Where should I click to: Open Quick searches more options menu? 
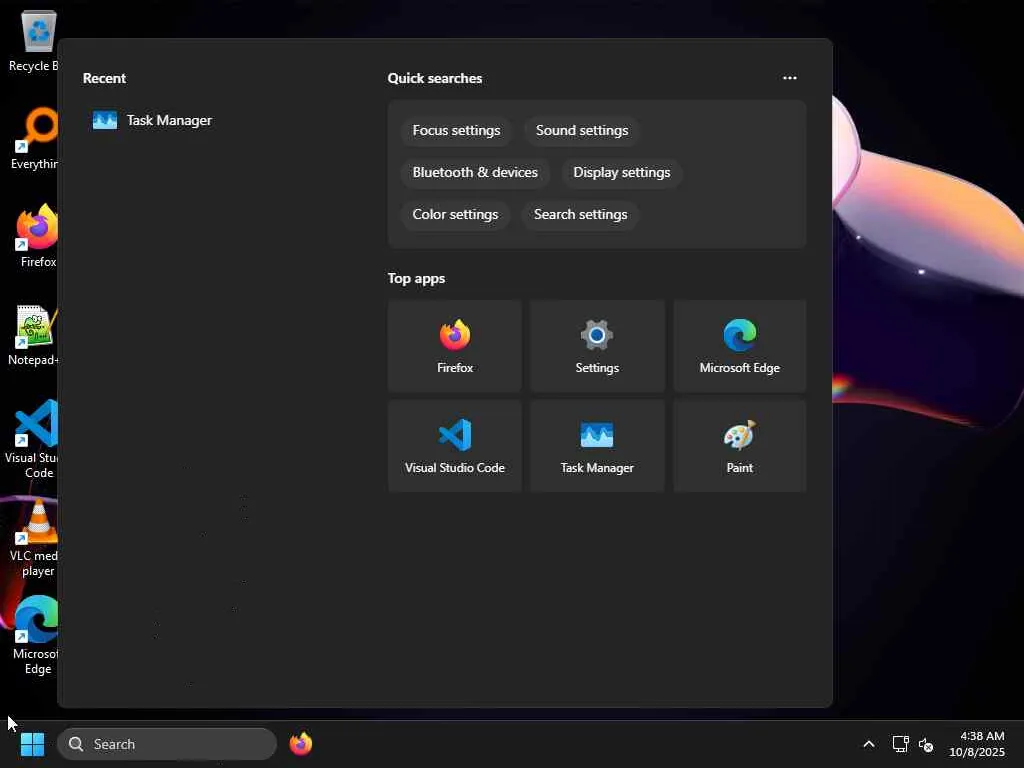pyautogui.click(x=790, y=78)
